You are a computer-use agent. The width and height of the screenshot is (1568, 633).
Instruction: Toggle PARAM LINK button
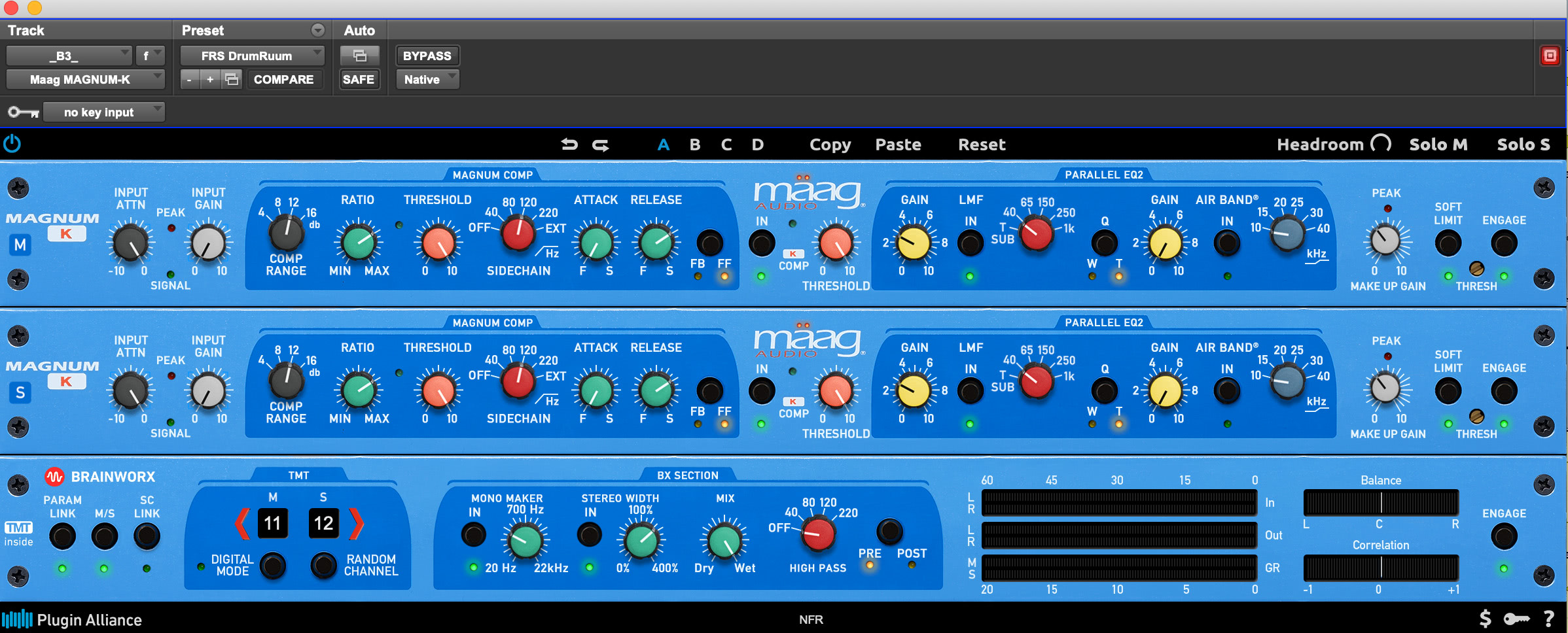pos(62,536)
